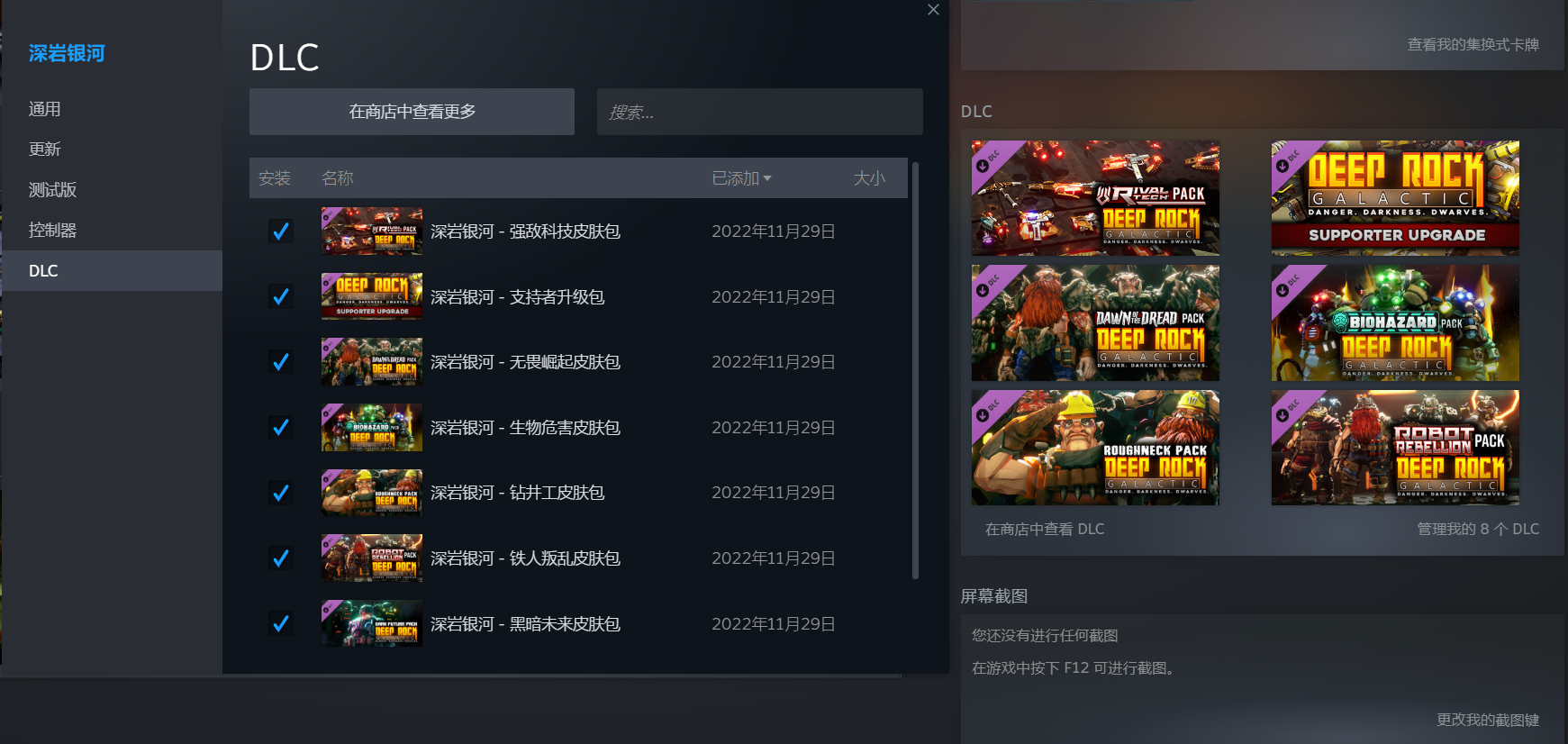
Task: Click 黑暗未来皮肤包 small list thumbnail
Action: click(372, 623)
